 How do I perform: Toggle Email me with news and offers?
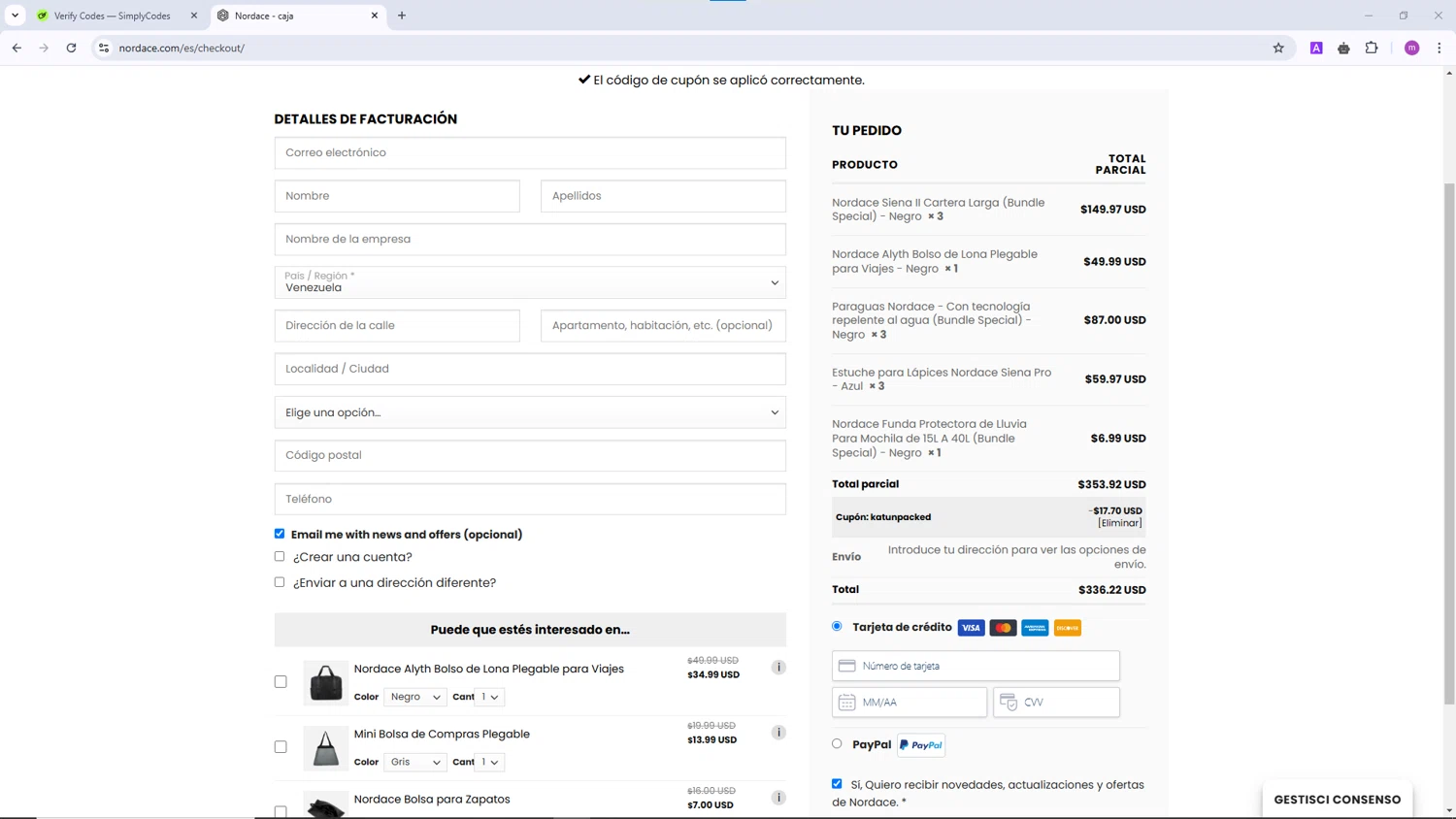point(280,534)
